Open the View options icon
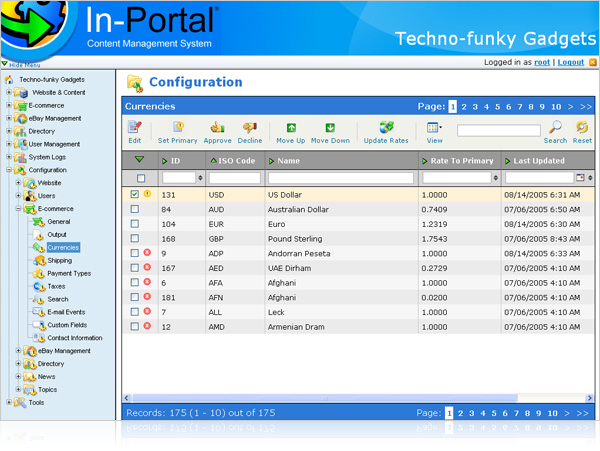This screenshot has width=600, height=451. coord(434,127)
